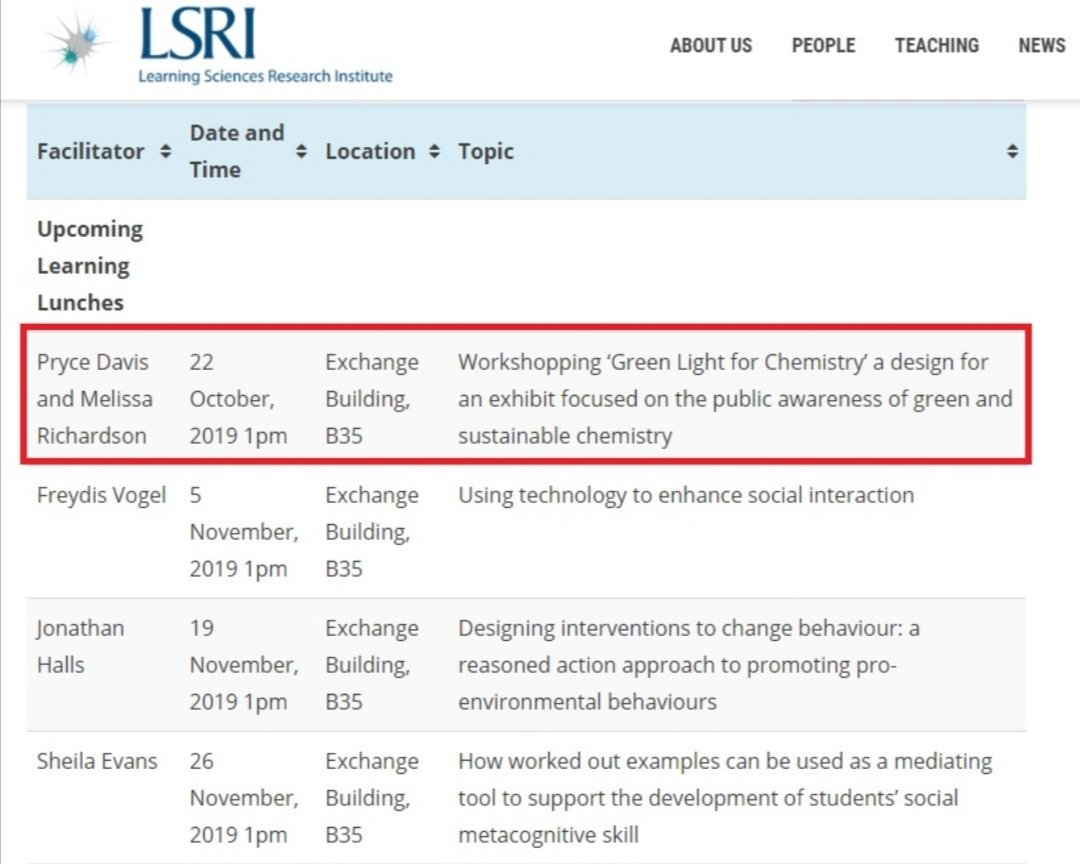Select location cell in Sheila Evans row
The width and height of the screenshot is (1080, 864).
372,798
